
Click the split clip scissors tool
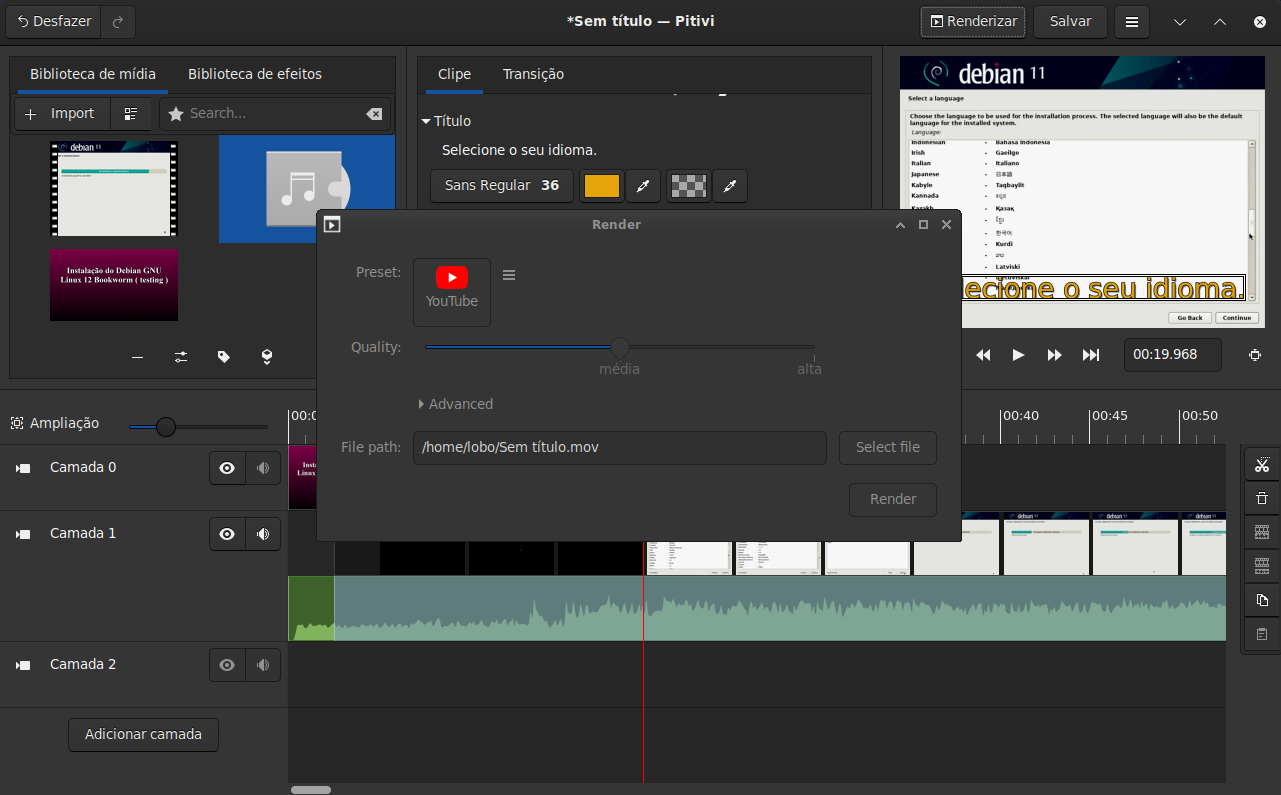click(x=1261, y=464)
